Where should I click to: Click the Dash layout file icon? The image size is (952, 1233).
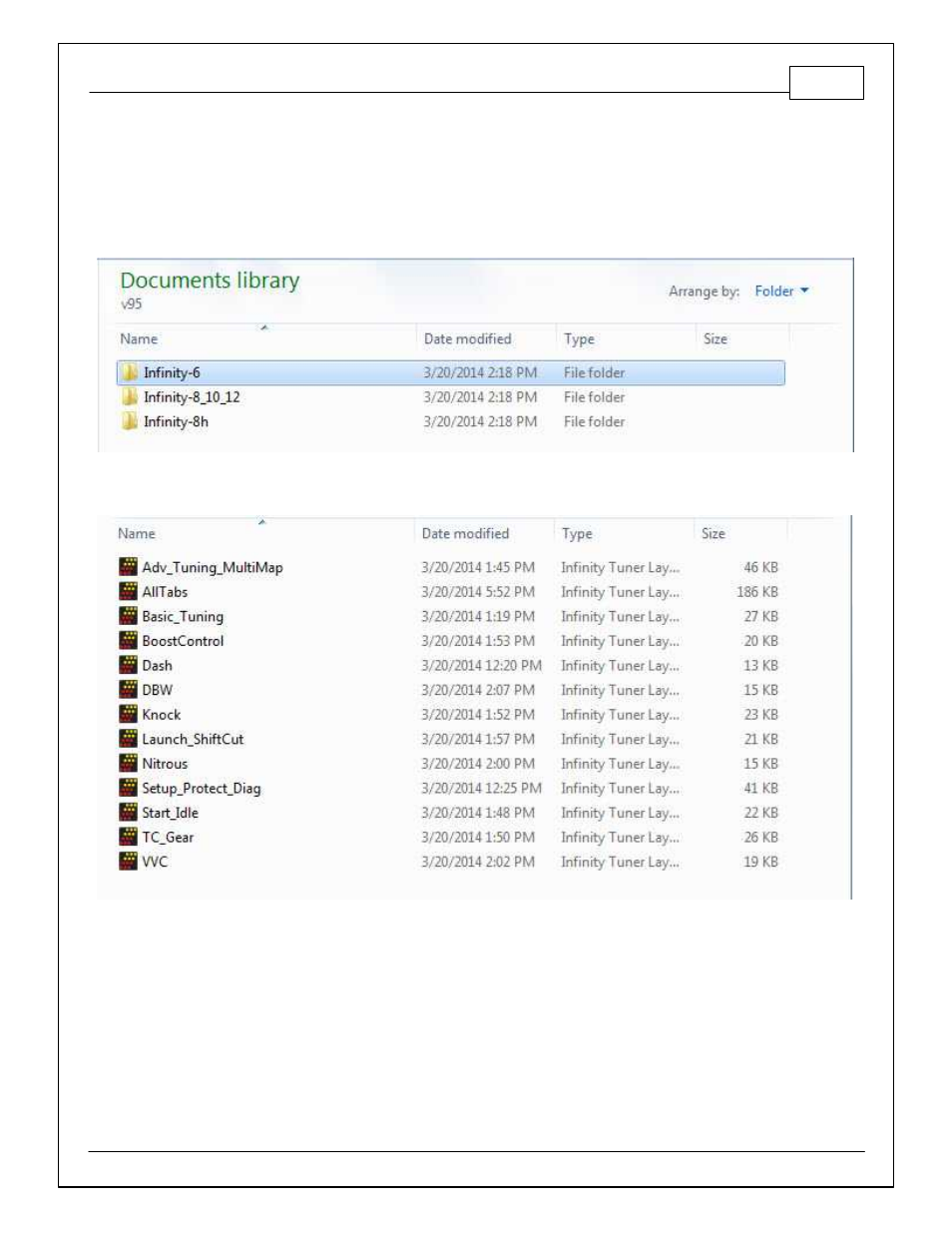coord(128,665)
